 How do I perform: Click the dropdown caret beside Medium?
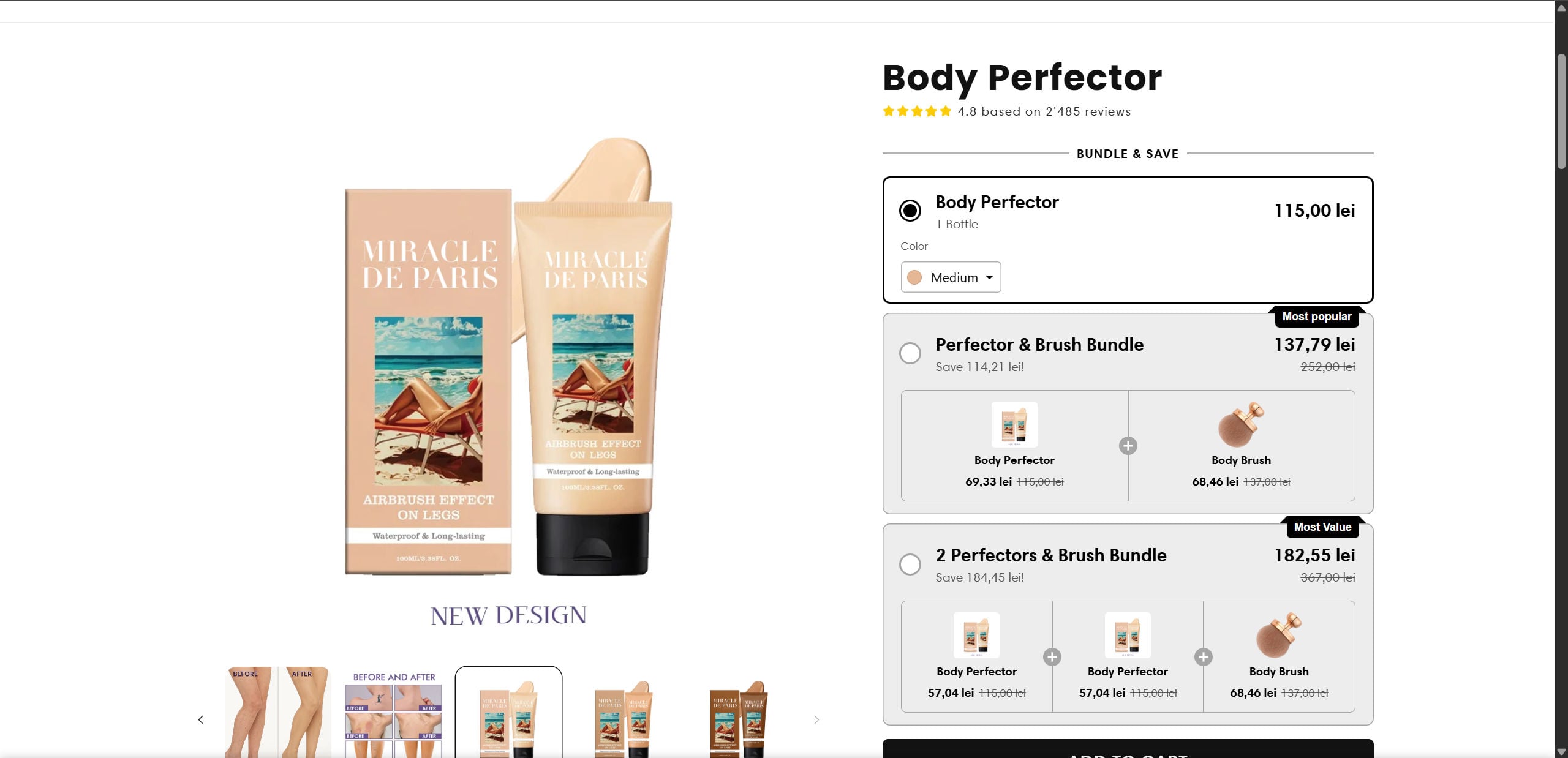(x=989, y=277)
